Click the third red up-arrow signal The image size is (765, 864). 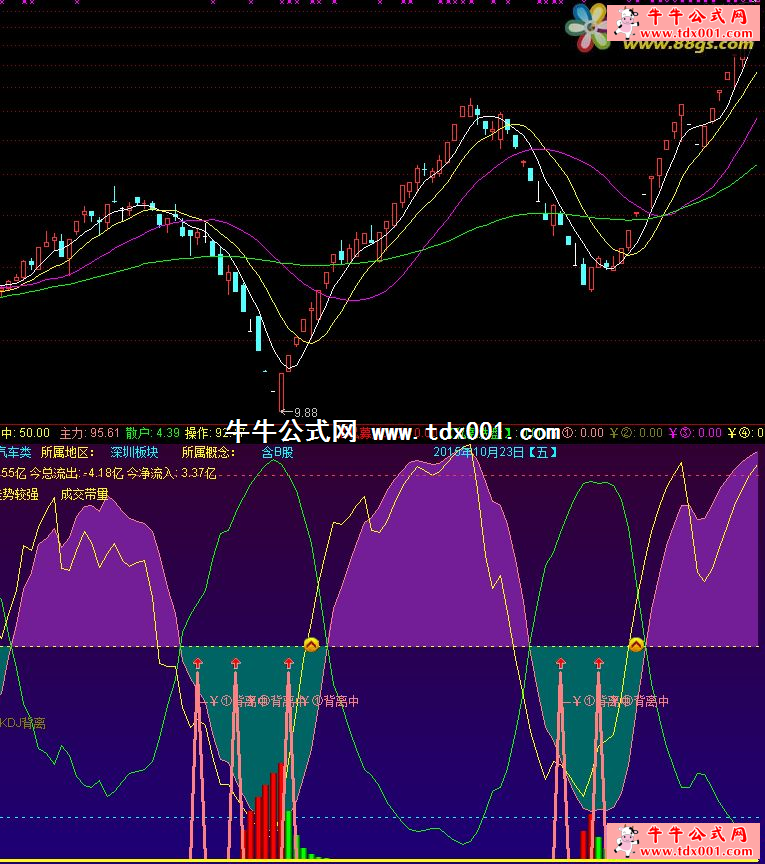pos(290,663)
